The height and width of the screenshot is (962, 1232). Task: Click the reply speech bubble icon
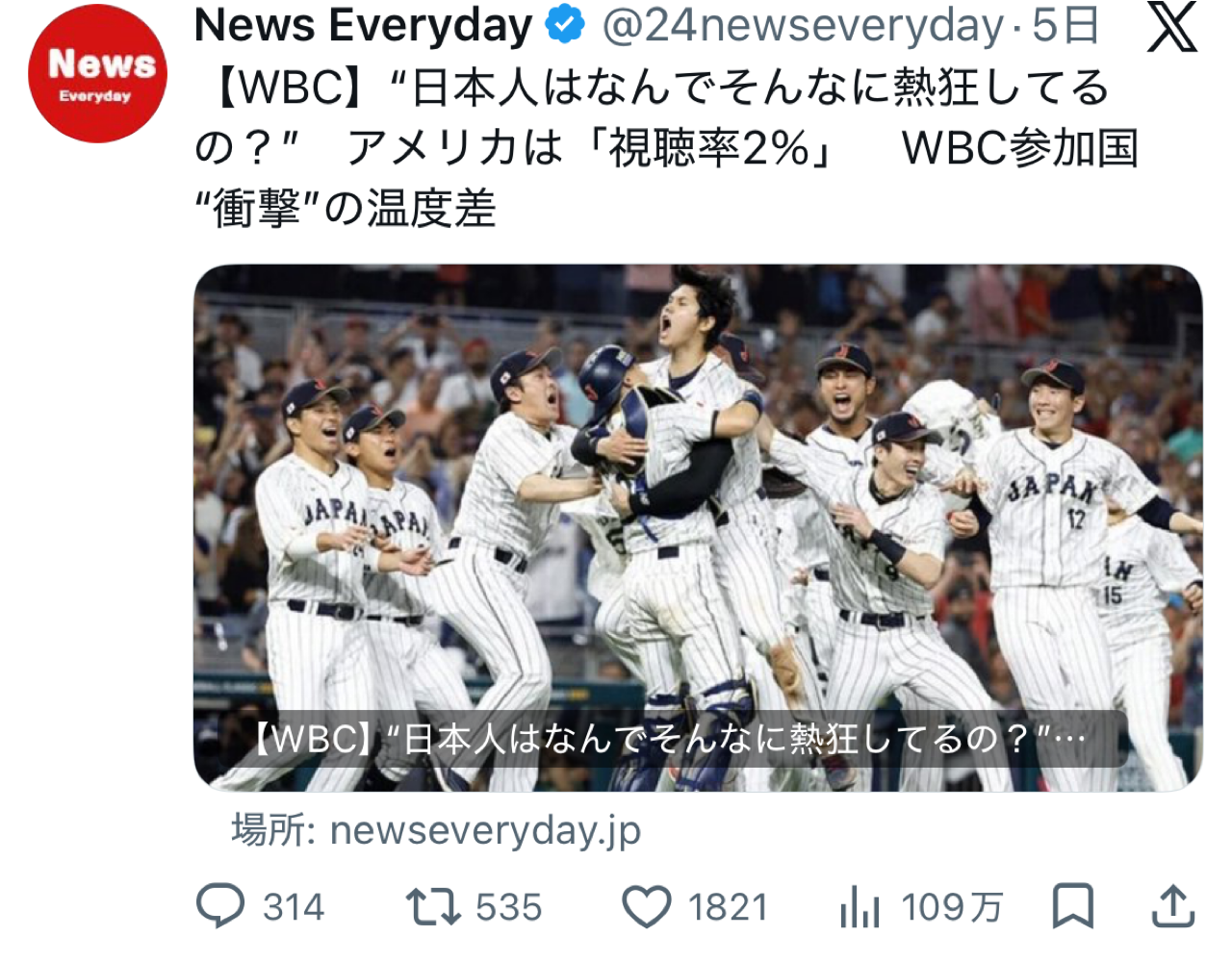tap(220, 906)
